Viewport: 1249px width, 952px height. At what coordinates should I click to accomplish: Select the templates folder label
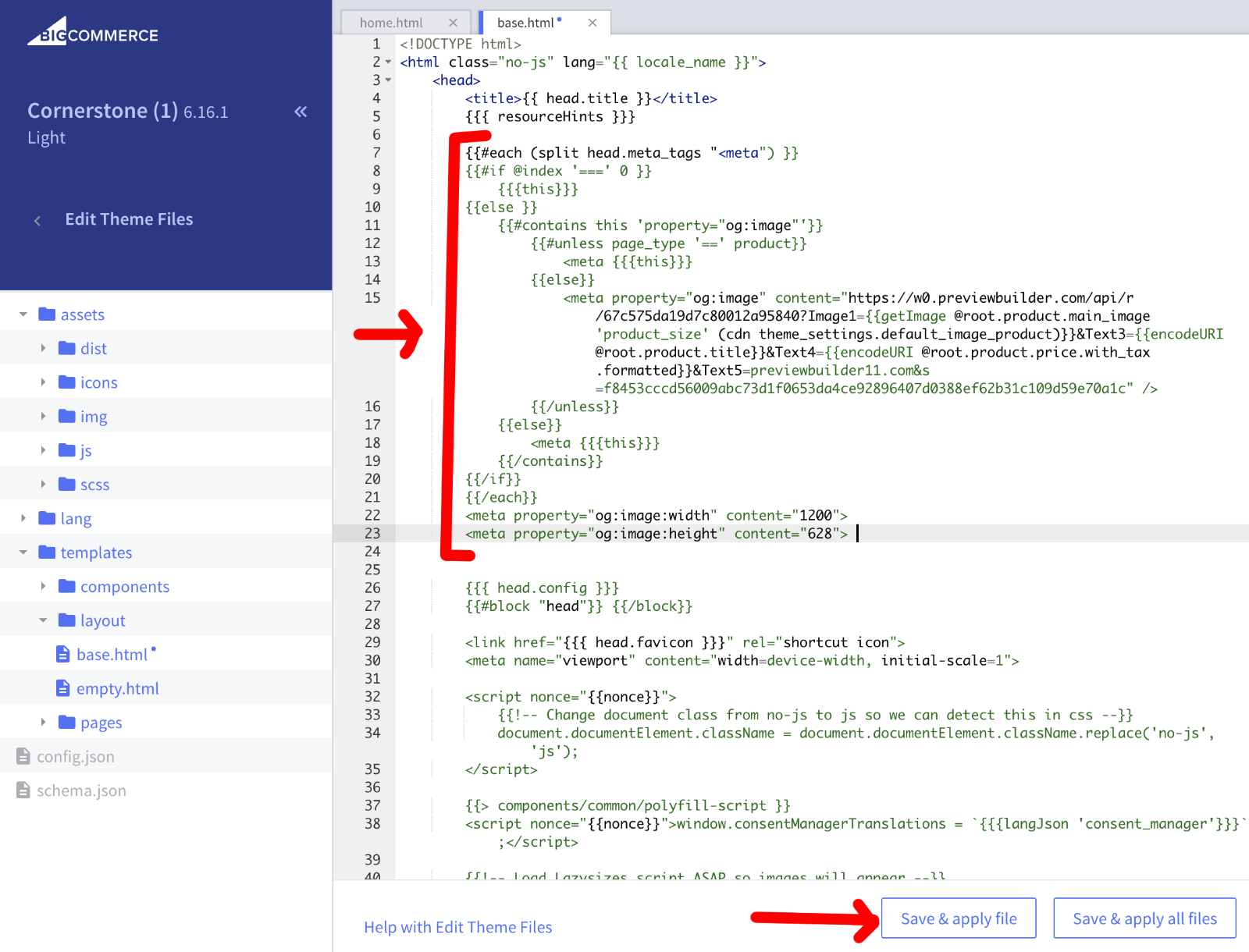click(x=96, y=552)
